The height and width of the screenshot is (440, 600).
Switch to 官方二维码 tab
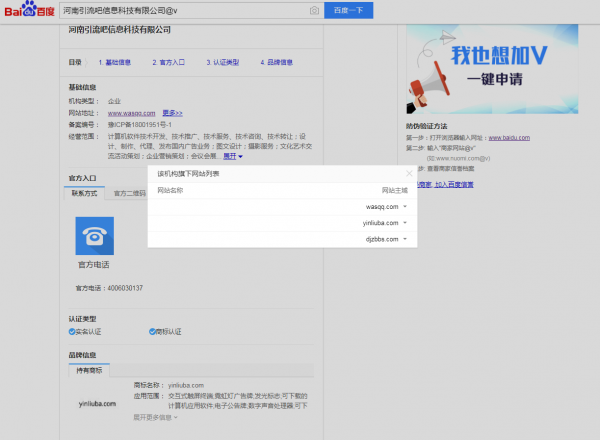pyautogui.click(x=130, y=193)
